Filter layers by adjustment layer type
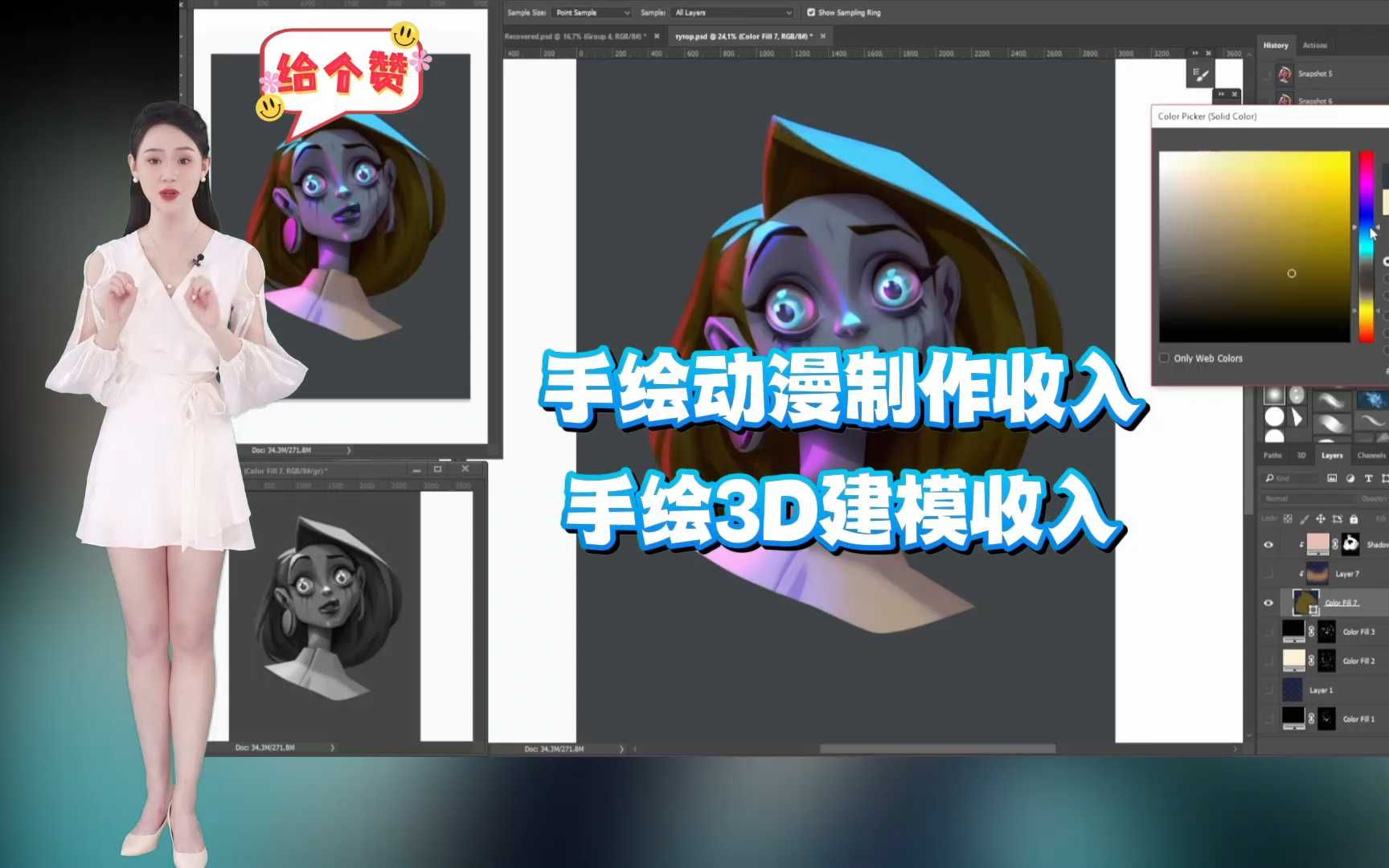This screenshot has height=868, width=1389. pyautogui.click(x=1350, y=478)
